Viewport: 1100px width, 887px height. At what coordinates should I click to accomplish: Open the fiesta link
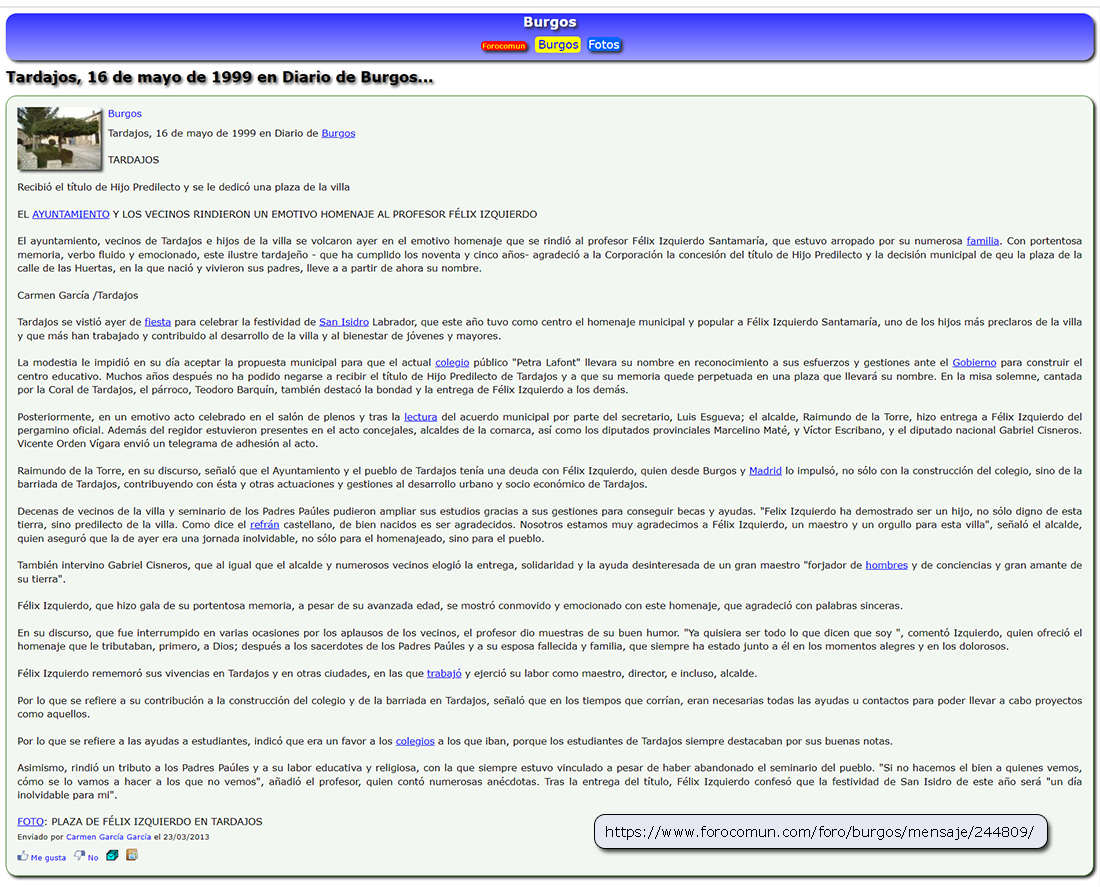tap(158, 322)
